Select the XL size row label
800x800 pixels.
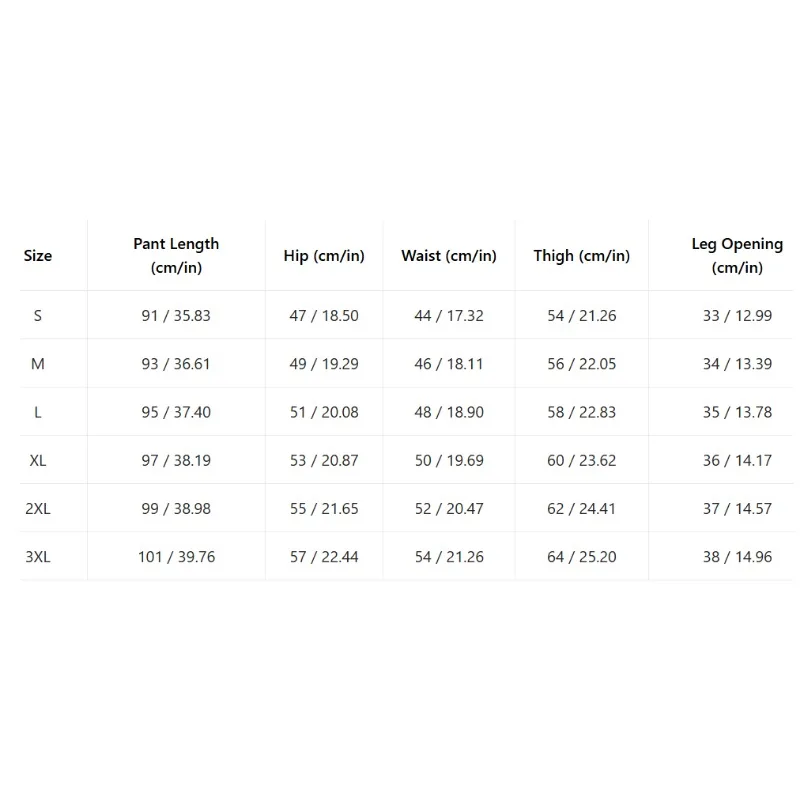pos(38,460)
